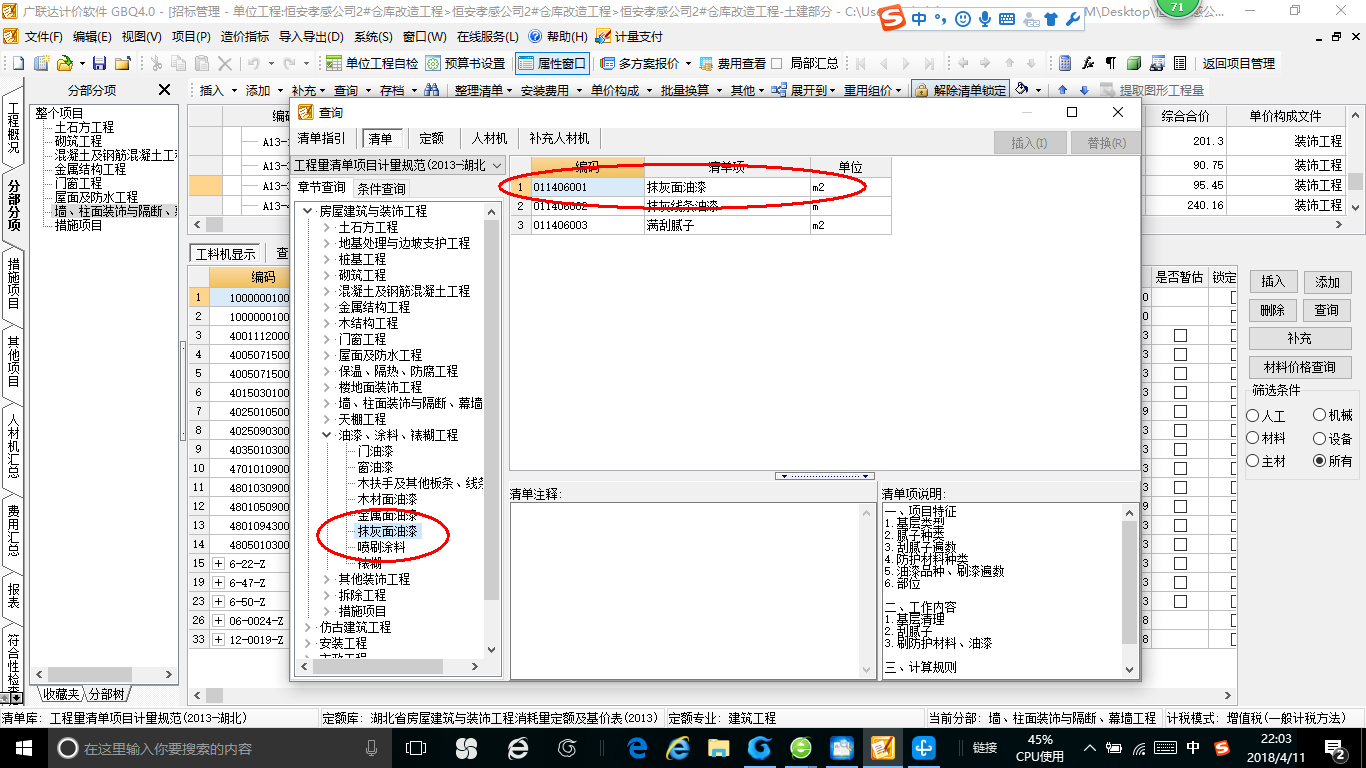
Task: Collapse the 油漆、涂料、裱糊工程 node
Action: pyautogui.click(x=327, y=435)
